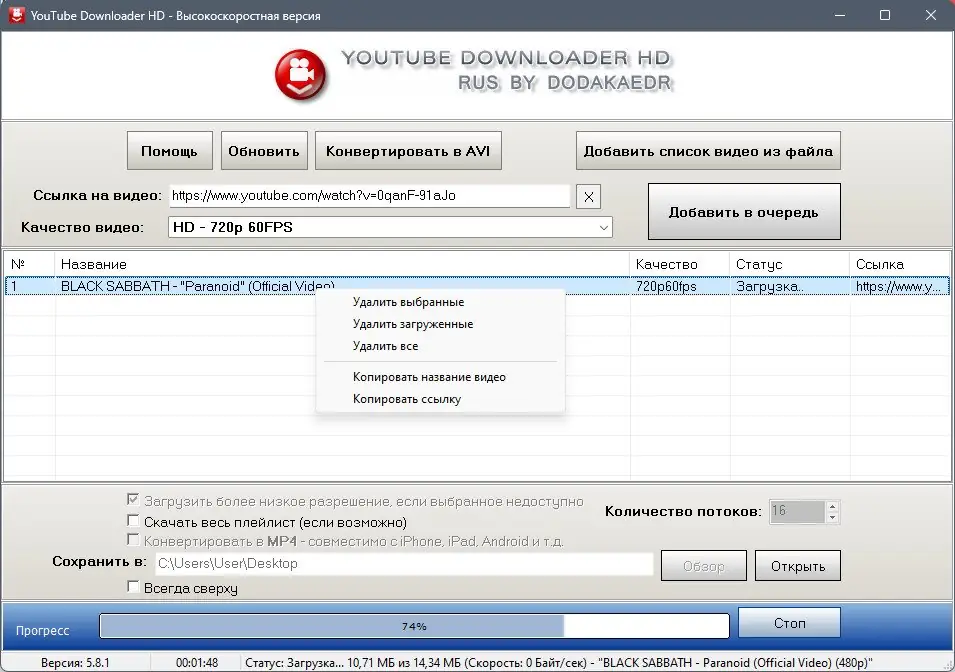955x672 pixels.
Task: Click the app icon in the title bar
Action: pos(16,15)
